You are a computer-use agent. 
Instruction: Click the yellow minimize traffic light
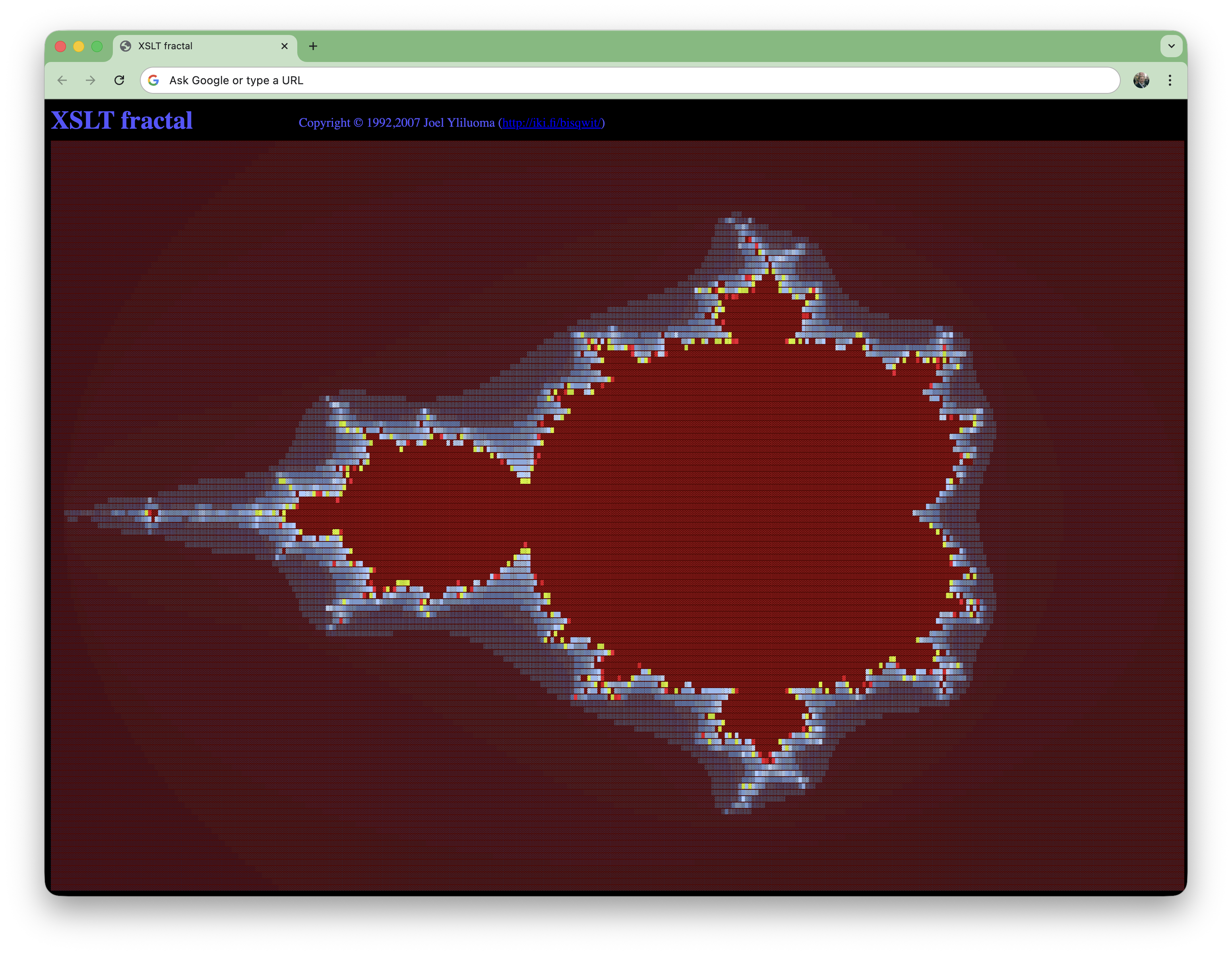point(79,46)
